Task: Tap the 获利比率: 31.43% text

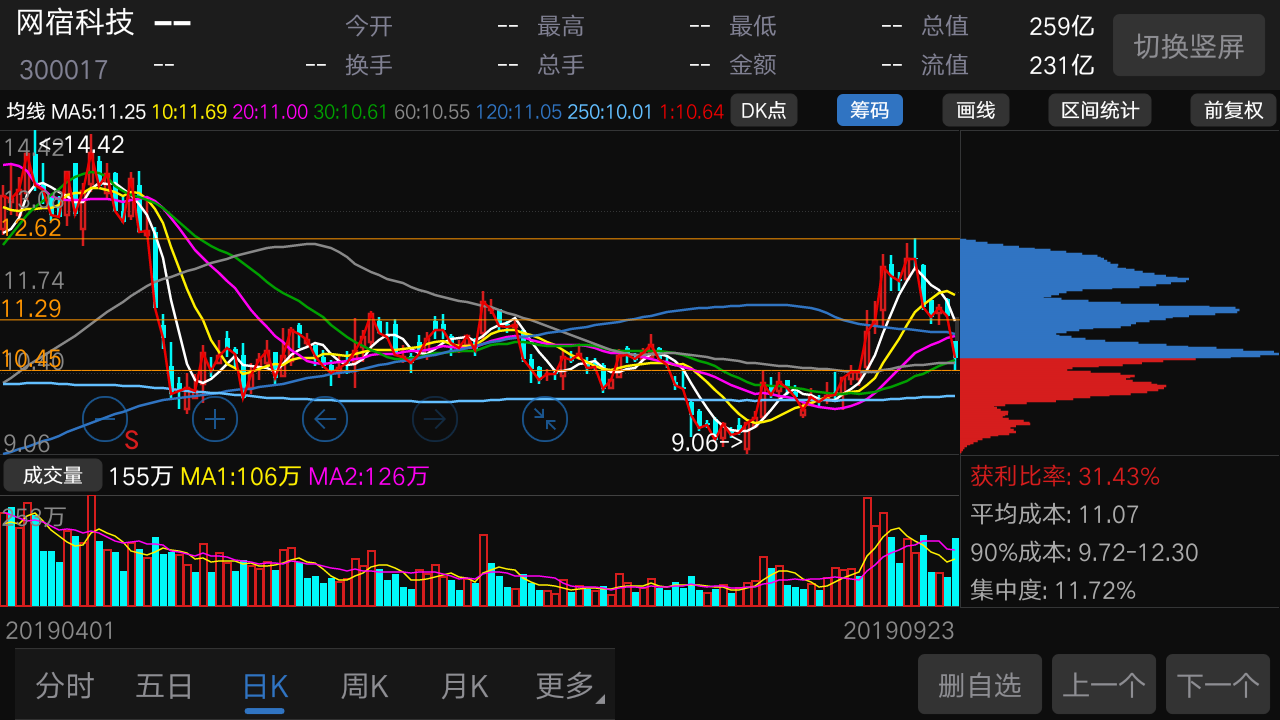Action: [x=1065, y=476]
